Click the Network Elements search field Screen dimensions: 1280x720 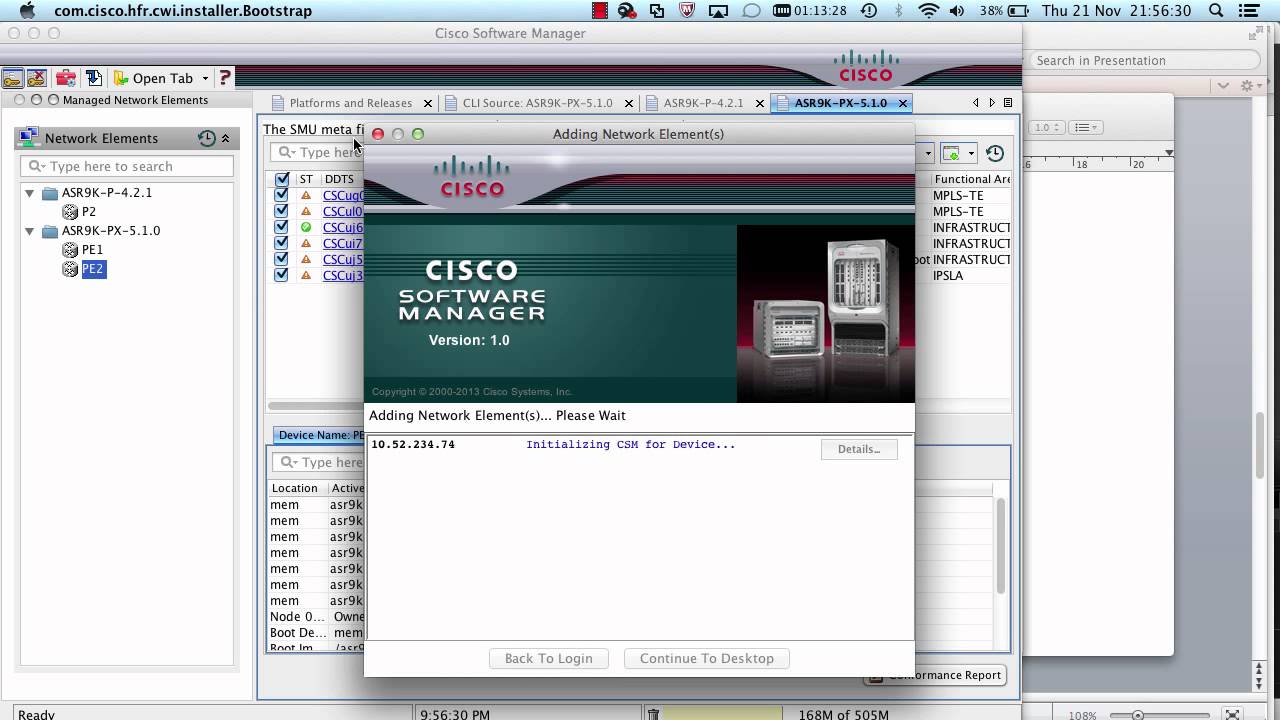[x=127, y=166]
